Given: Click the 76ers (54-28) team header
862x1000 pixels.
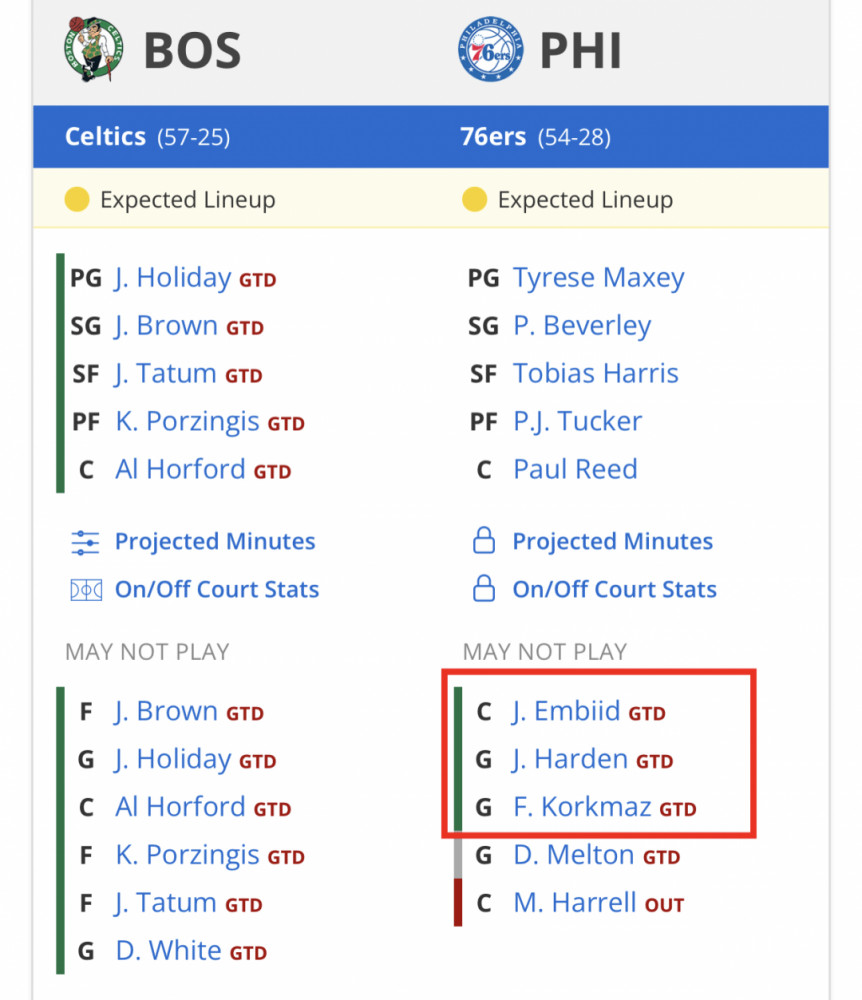Looking at the screenshot, I should [536, 137].
